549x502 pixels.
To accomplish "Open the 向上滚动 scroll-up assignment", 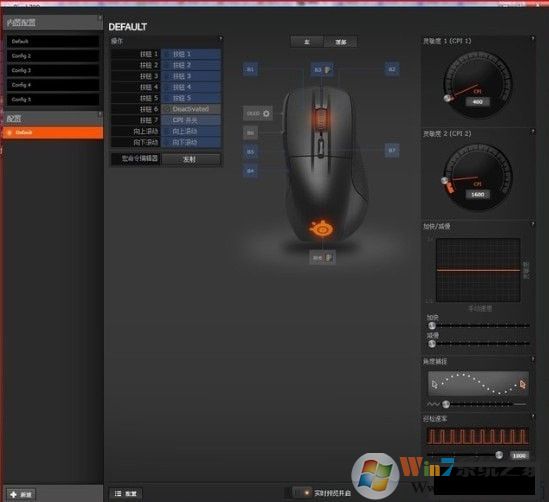I will pos(191,131).
